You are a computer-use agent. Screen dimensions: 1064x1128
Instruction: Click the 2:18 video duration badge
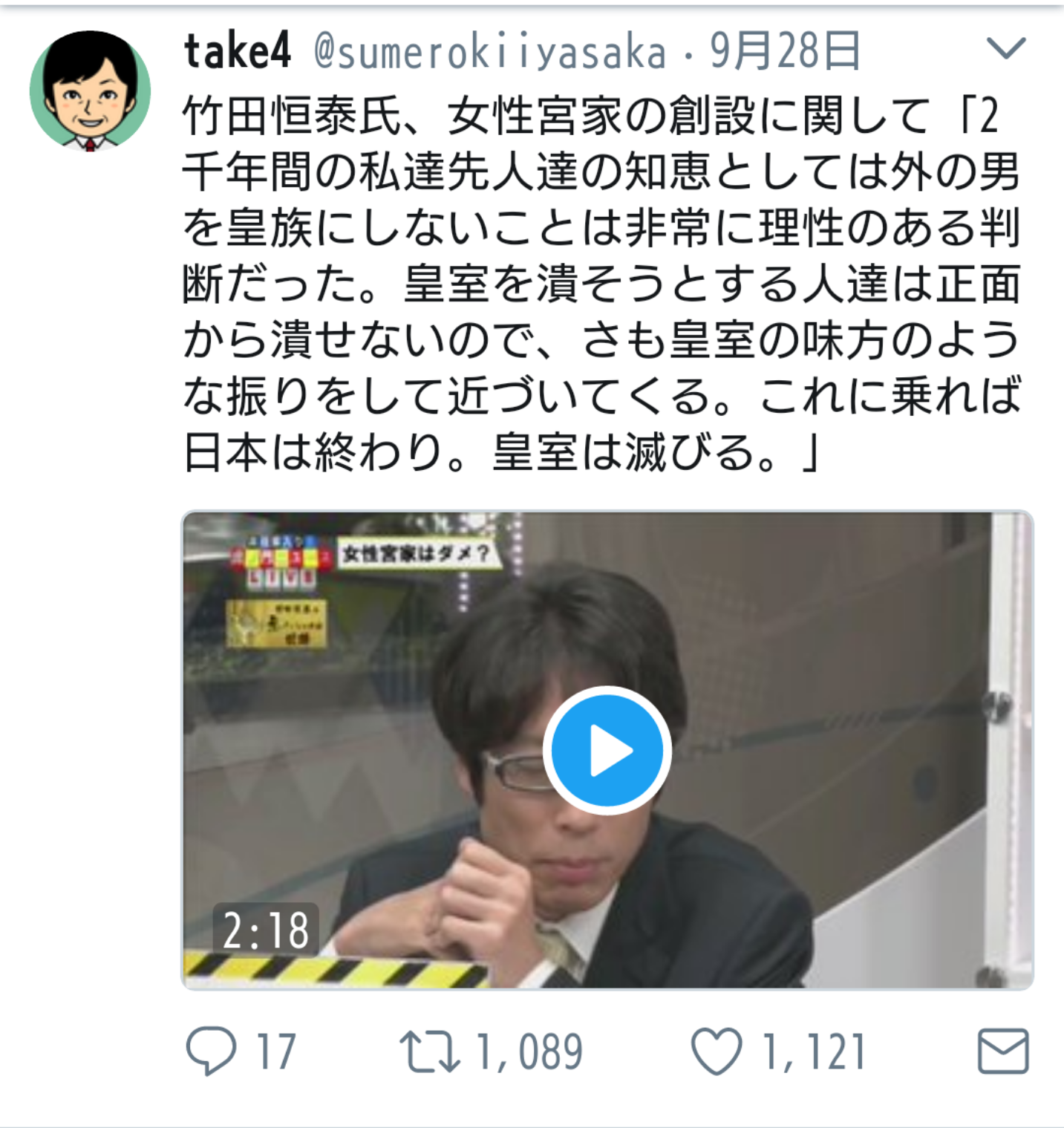[266, 930]
